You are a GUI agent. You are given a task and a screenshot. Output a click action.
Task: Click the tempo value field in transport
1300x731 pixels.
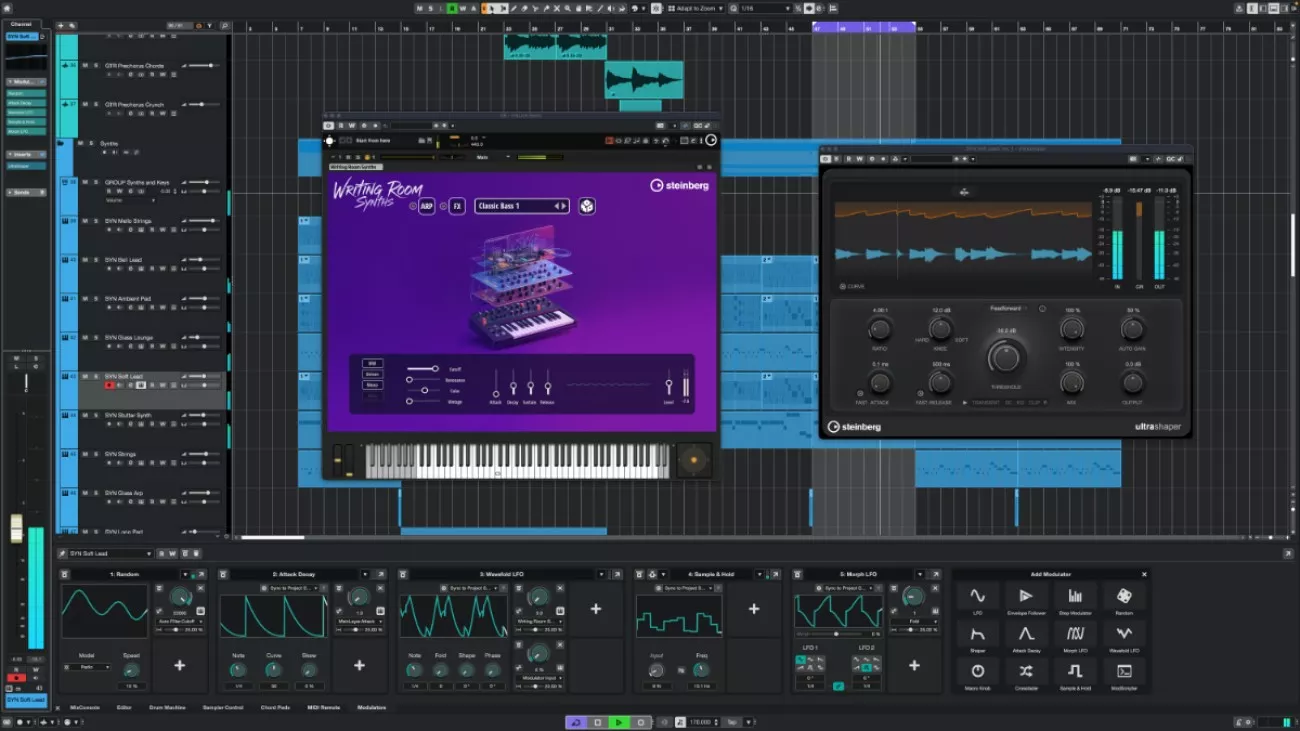[702, 722]
